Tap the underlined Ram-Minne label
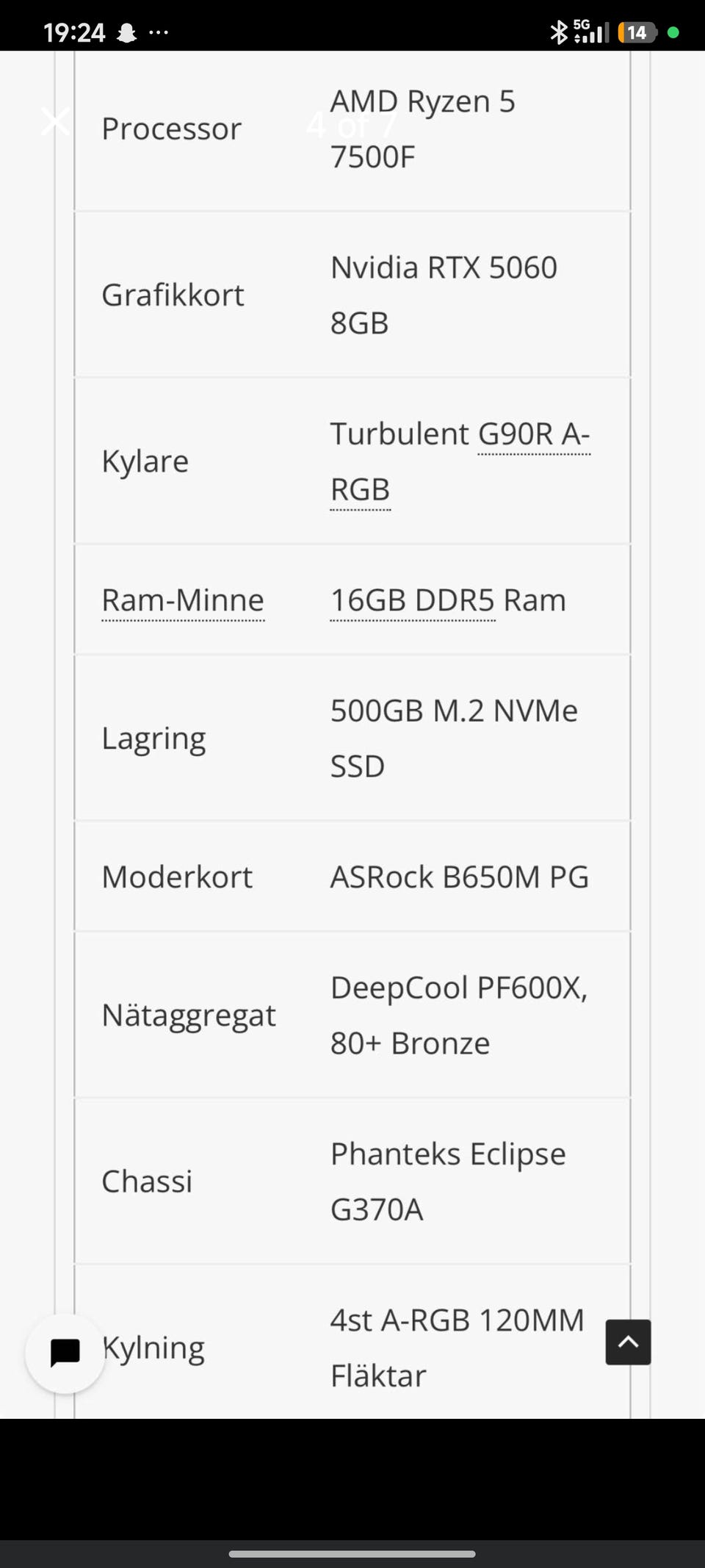Screen dimensions: 705x1568 [183, 600]
